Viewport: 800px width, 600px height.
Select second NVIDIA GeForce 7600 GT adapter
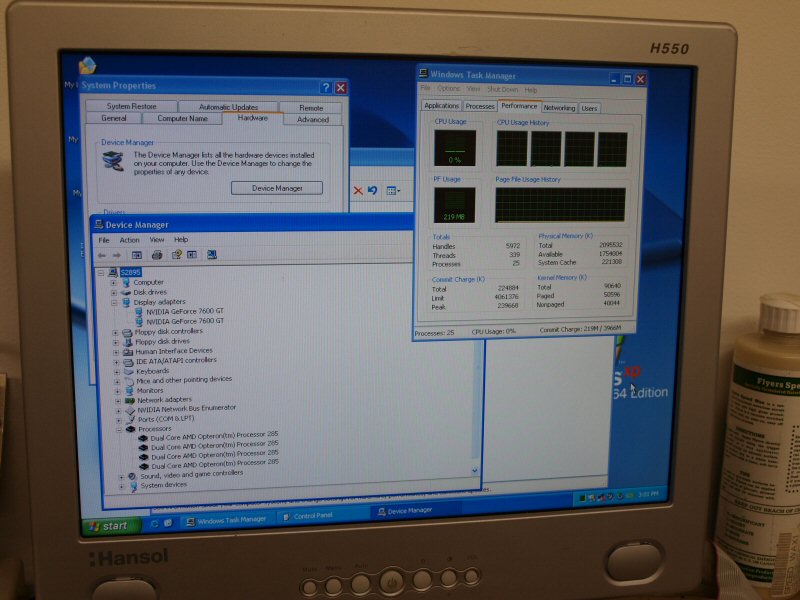[x=185, y=321]
